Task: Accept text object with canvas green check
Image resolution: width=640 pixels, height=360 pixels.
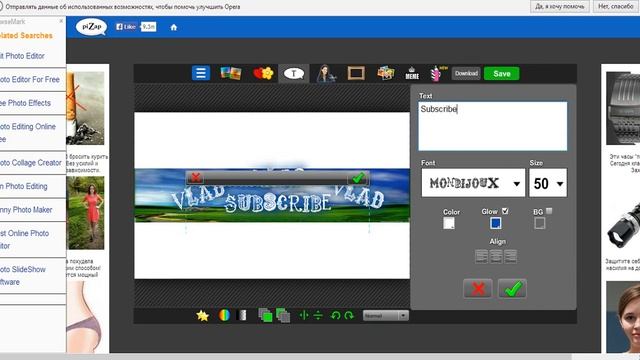Action: pyautogui.click(x=358, y=178)
